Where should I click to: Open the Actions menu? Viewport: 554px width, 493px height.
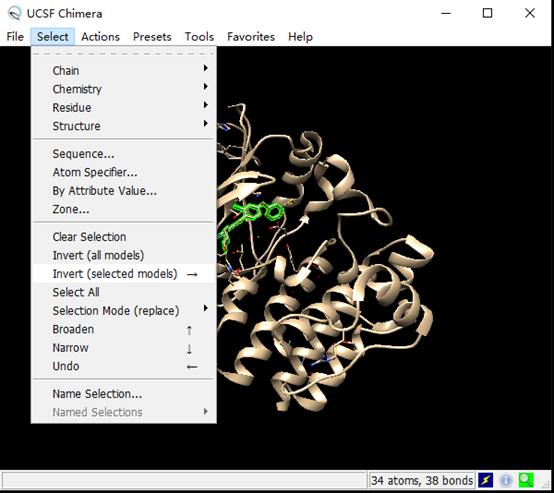click(x=100, y=37)
